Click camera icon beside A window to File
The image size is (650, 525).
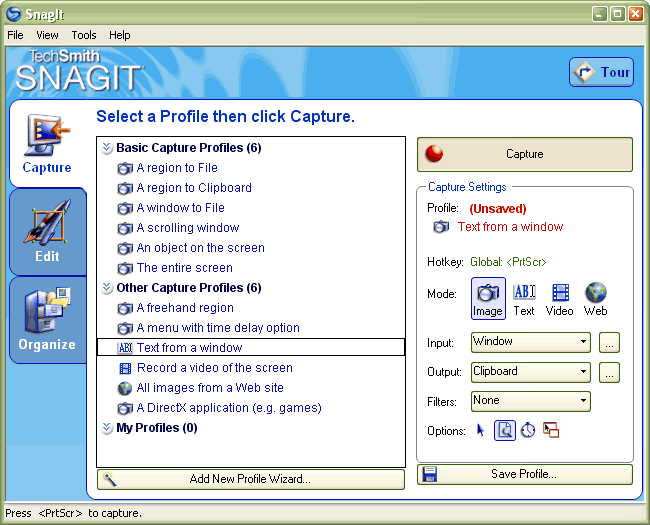[x=125, y=208]
